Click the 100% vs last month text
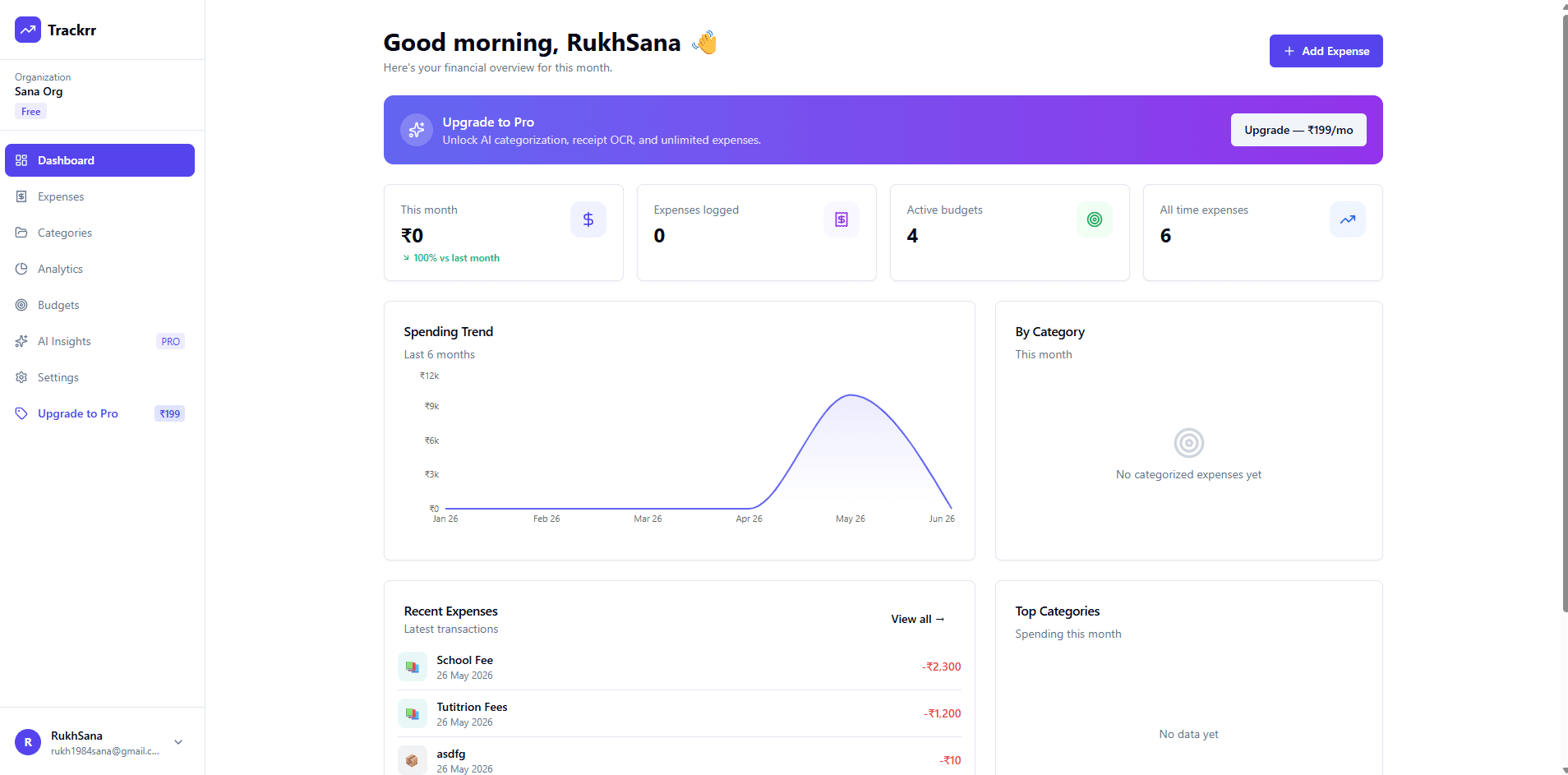Viewport: 1568px width, 775px height. coord(456,258)
